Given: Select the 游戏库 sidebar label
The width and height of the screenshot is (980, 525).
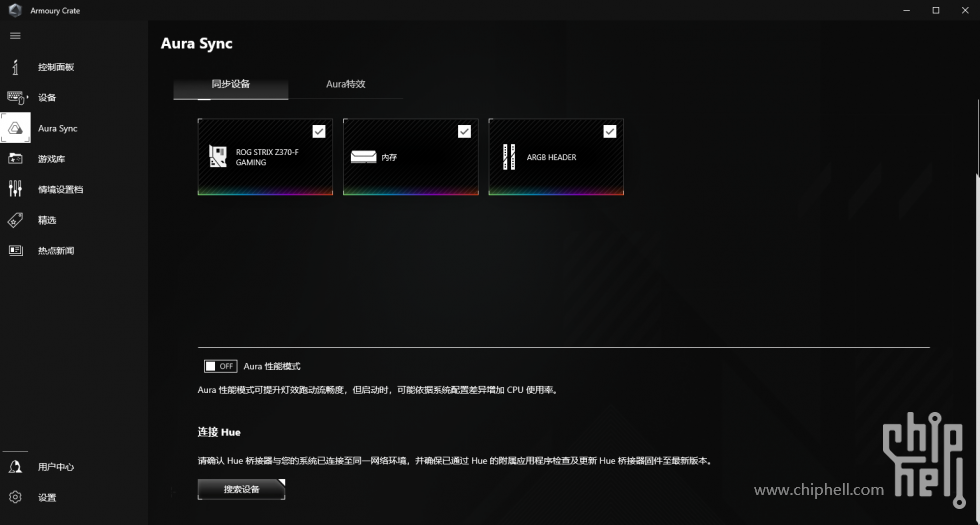Looking at the screenshot, I should [x=51, y=159].
